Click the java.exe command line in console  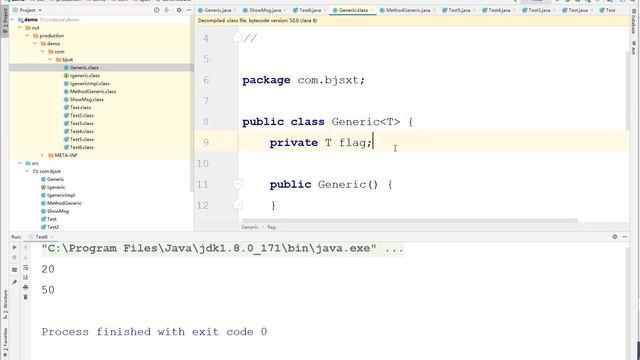(x=222, y=248)
